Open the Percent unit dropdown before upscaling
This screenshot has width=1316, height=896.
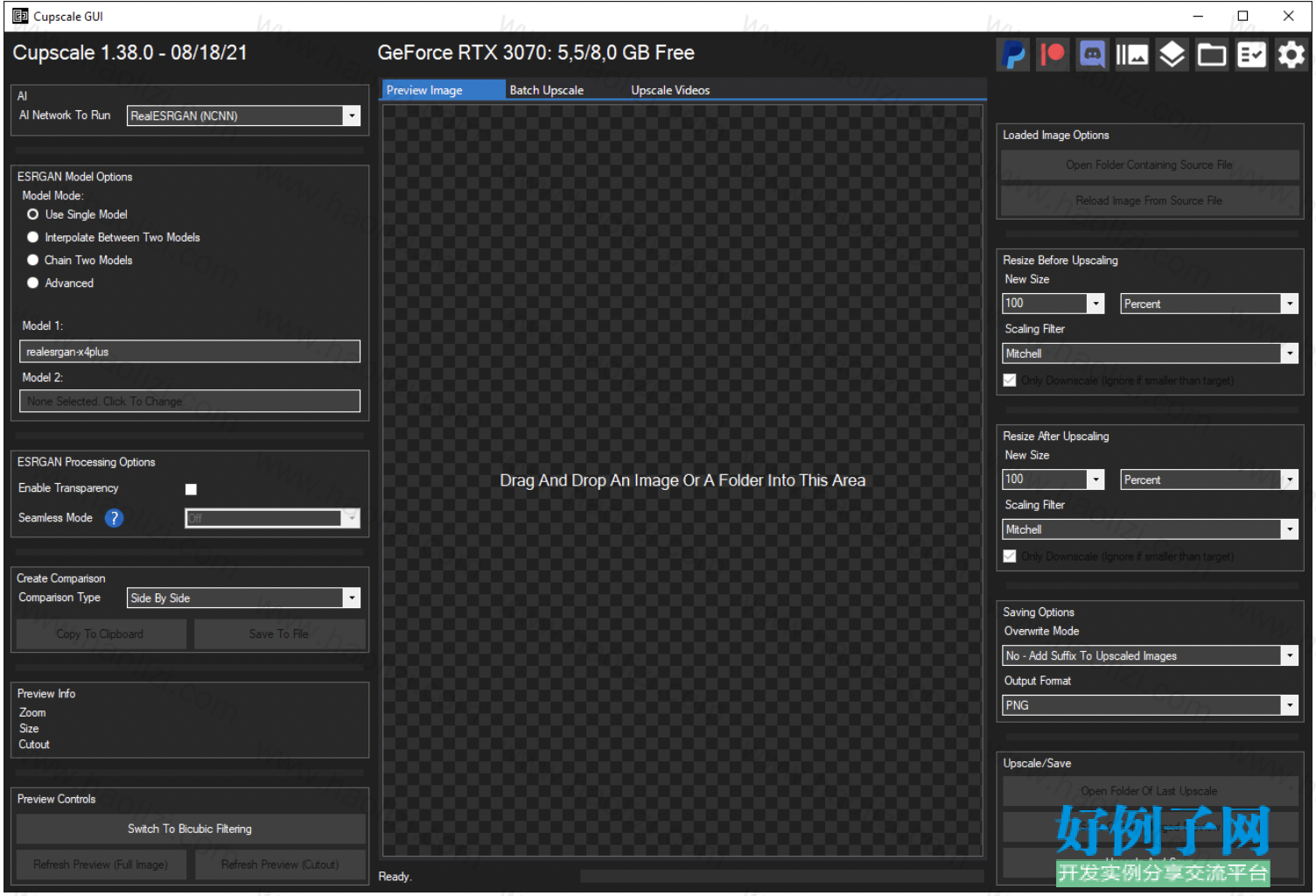tap(1208, 304)
